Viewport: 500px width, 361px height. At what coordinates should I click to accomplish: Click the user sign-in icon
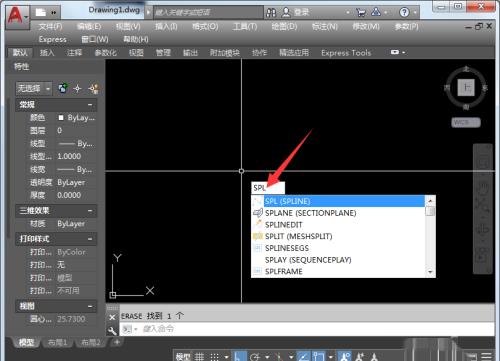pos(286,12)
